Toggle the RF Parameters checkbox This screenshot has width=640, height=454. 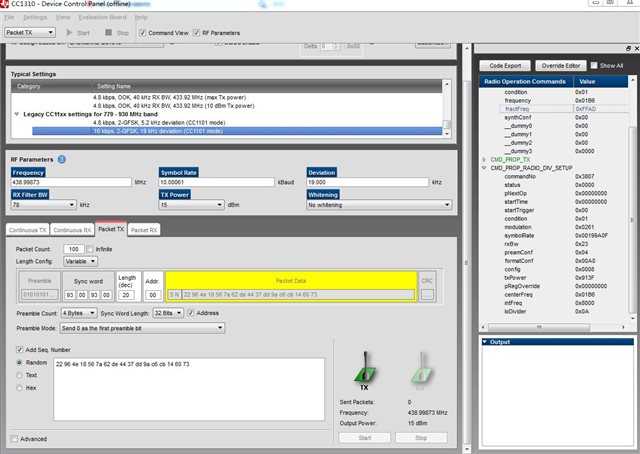[x=196, y=33]
